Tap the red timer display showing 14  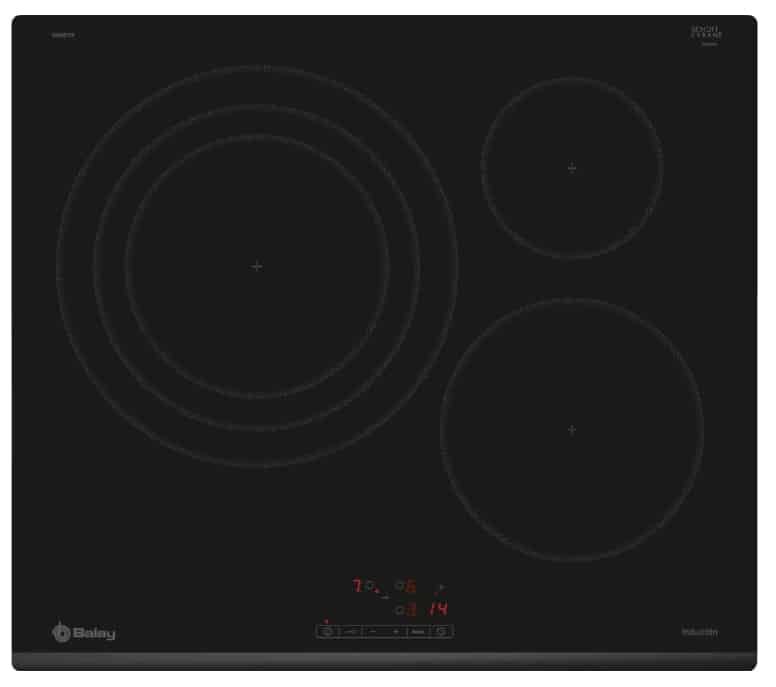[x=439, y=609]
